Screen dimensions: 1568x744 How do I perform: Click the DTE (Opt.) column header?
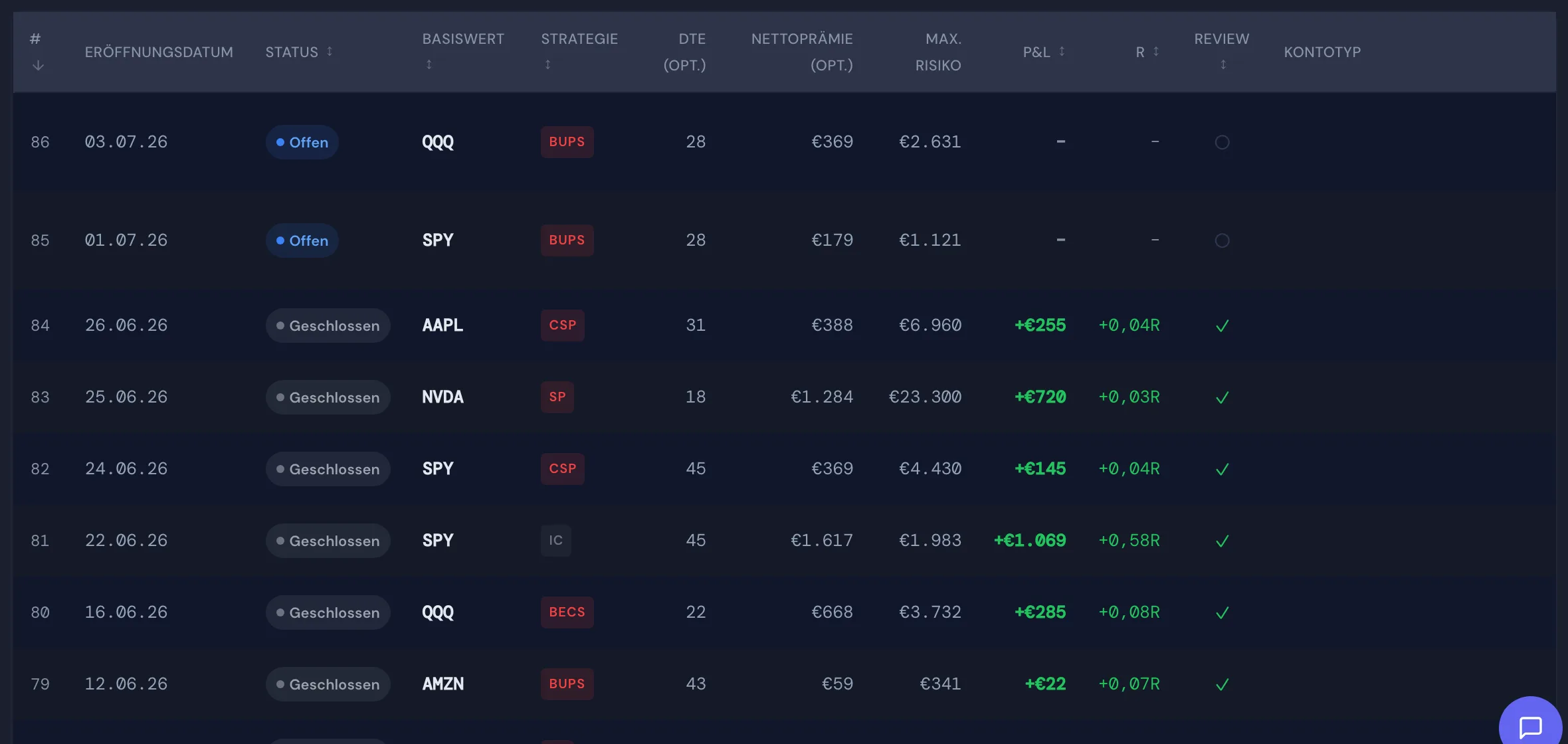click(x=684, y=52)
